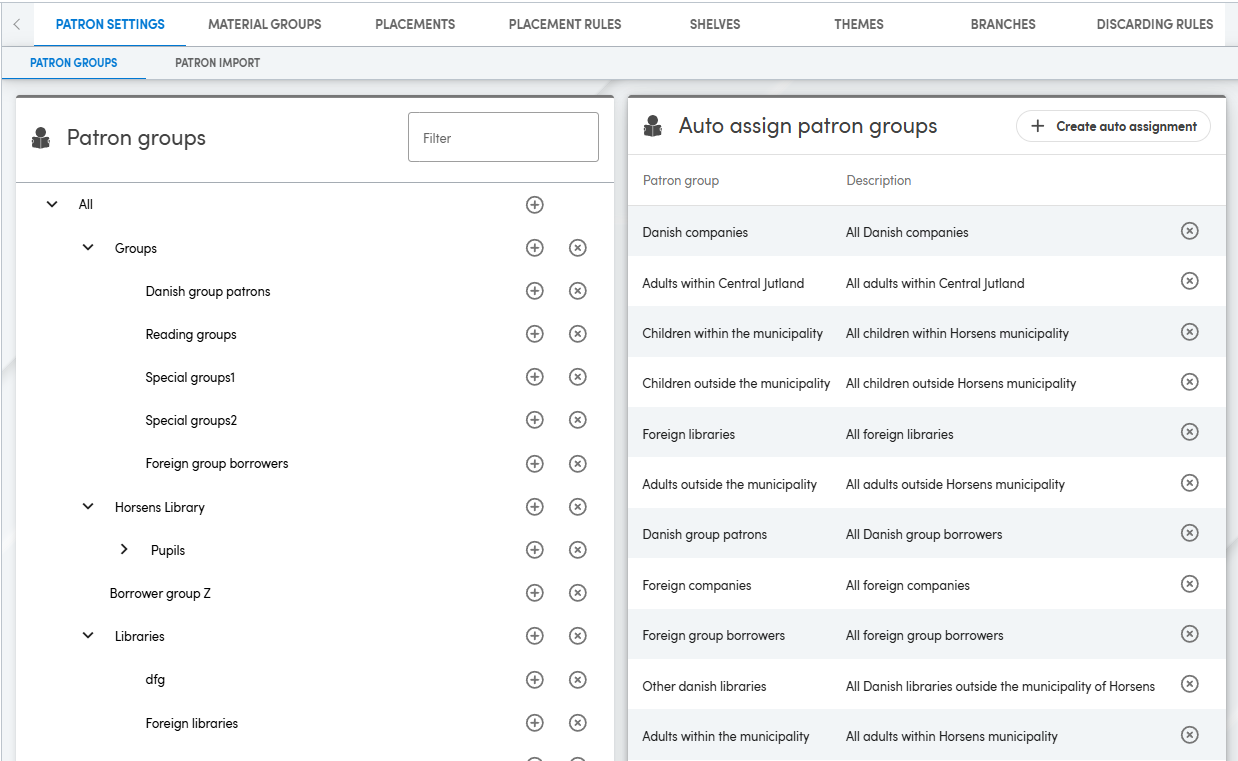The width and height of the screenshot is (1238, 761).
Task: Collapse the Libraries tree node
Action: pyautogui.click(x=88, y=636)
